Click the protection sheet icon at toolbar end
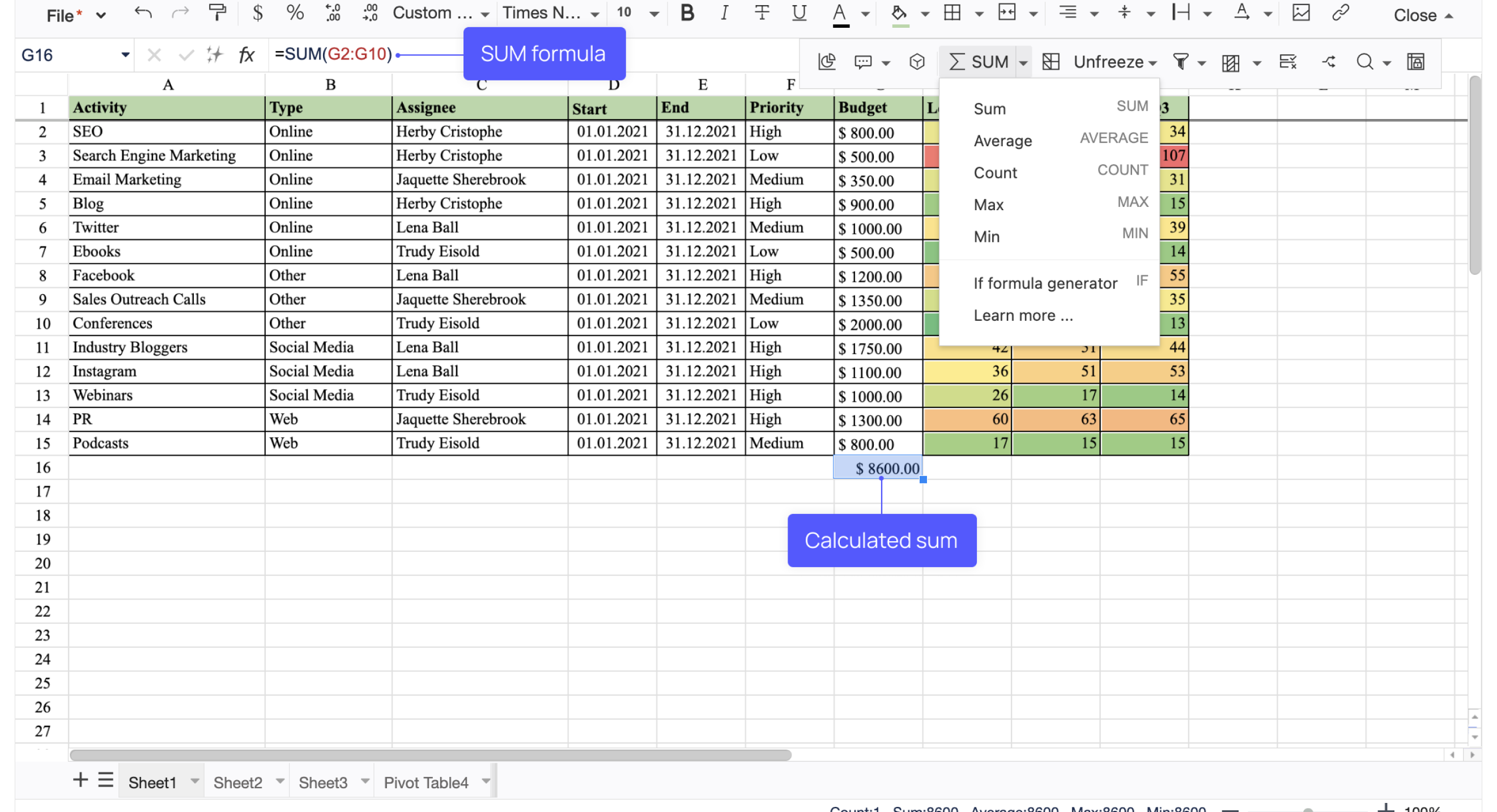 point(1415,62)
